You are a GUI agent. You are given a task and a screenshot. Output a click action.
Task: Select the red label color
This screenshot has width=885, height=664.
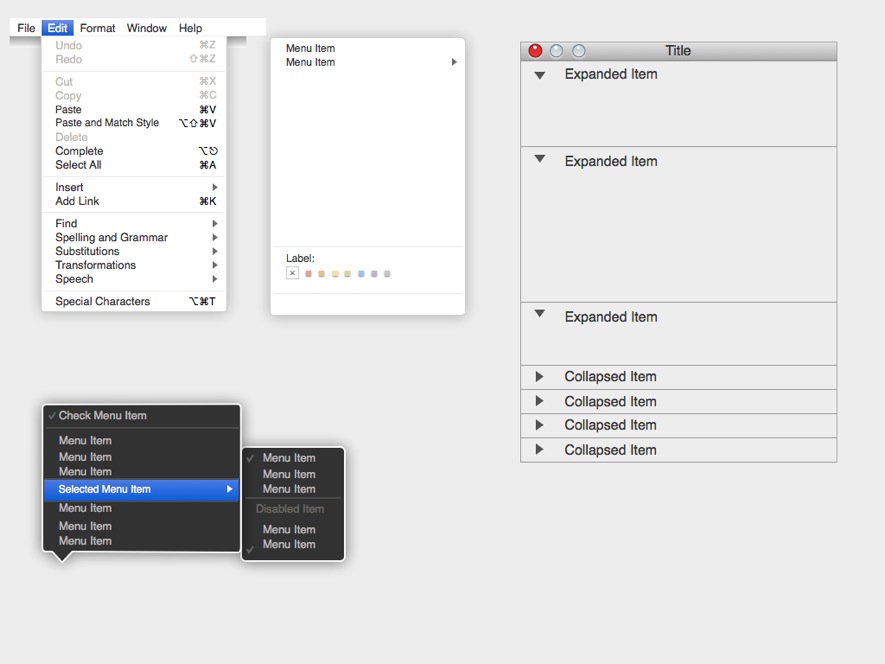click(308, 273)
